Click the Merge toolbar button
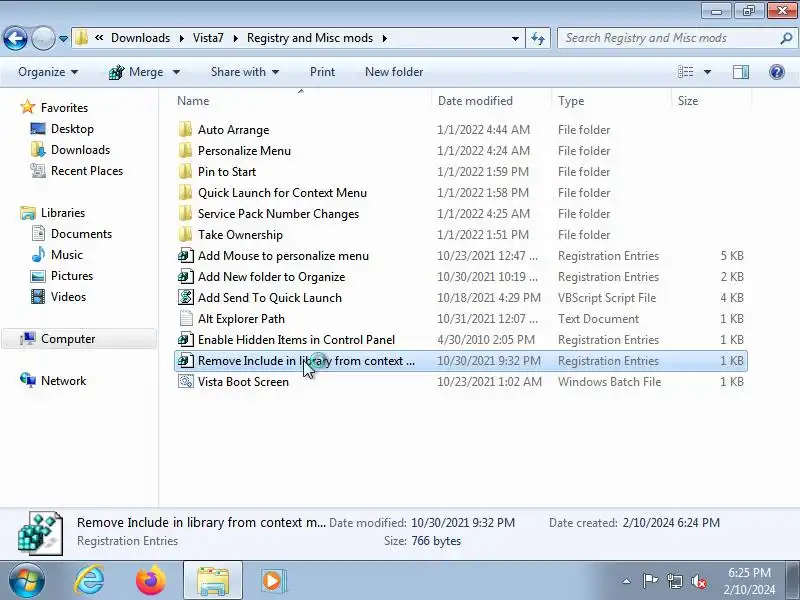This screenshot has width=800, height=600. point(136,72)
